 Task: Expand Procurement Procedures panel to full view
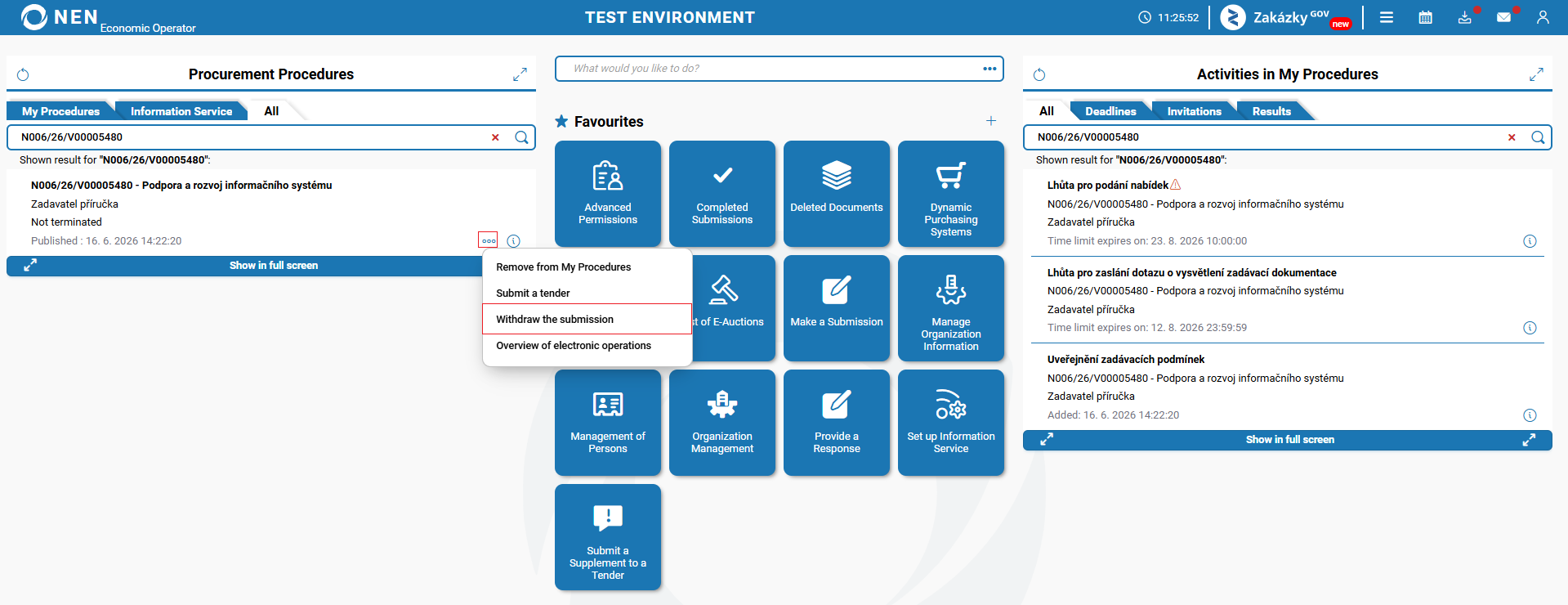(x=520, y=74)
